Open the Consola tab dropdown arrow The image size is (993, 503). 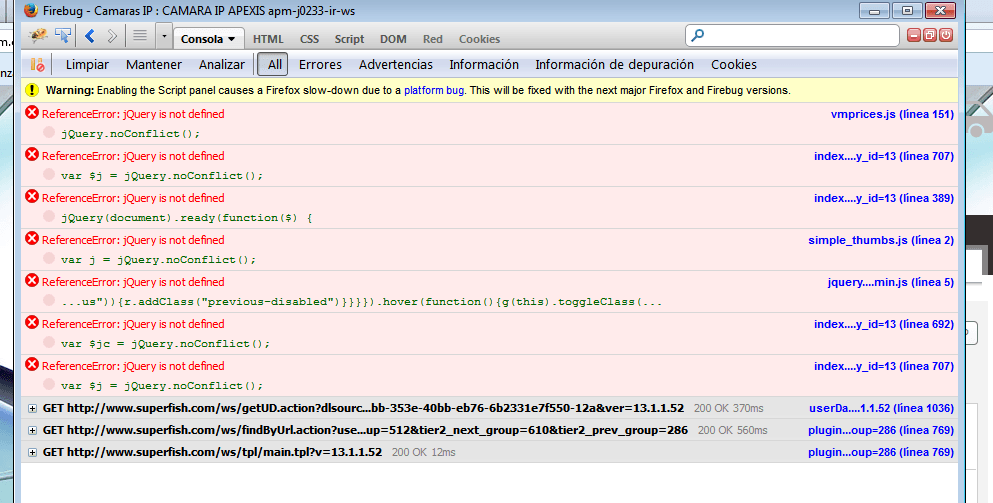[x=232, y=39]
